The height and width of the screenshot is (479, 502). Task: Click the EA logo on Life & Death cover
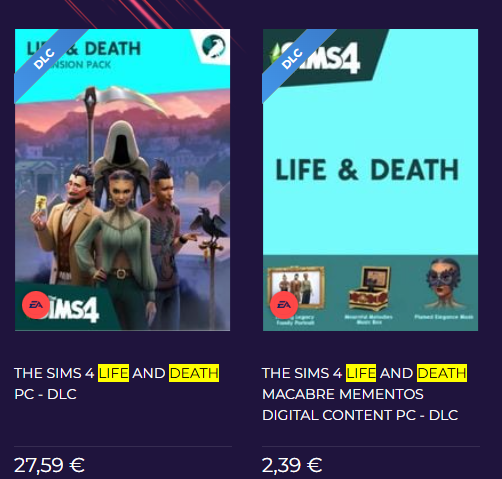tap(36, 305)
